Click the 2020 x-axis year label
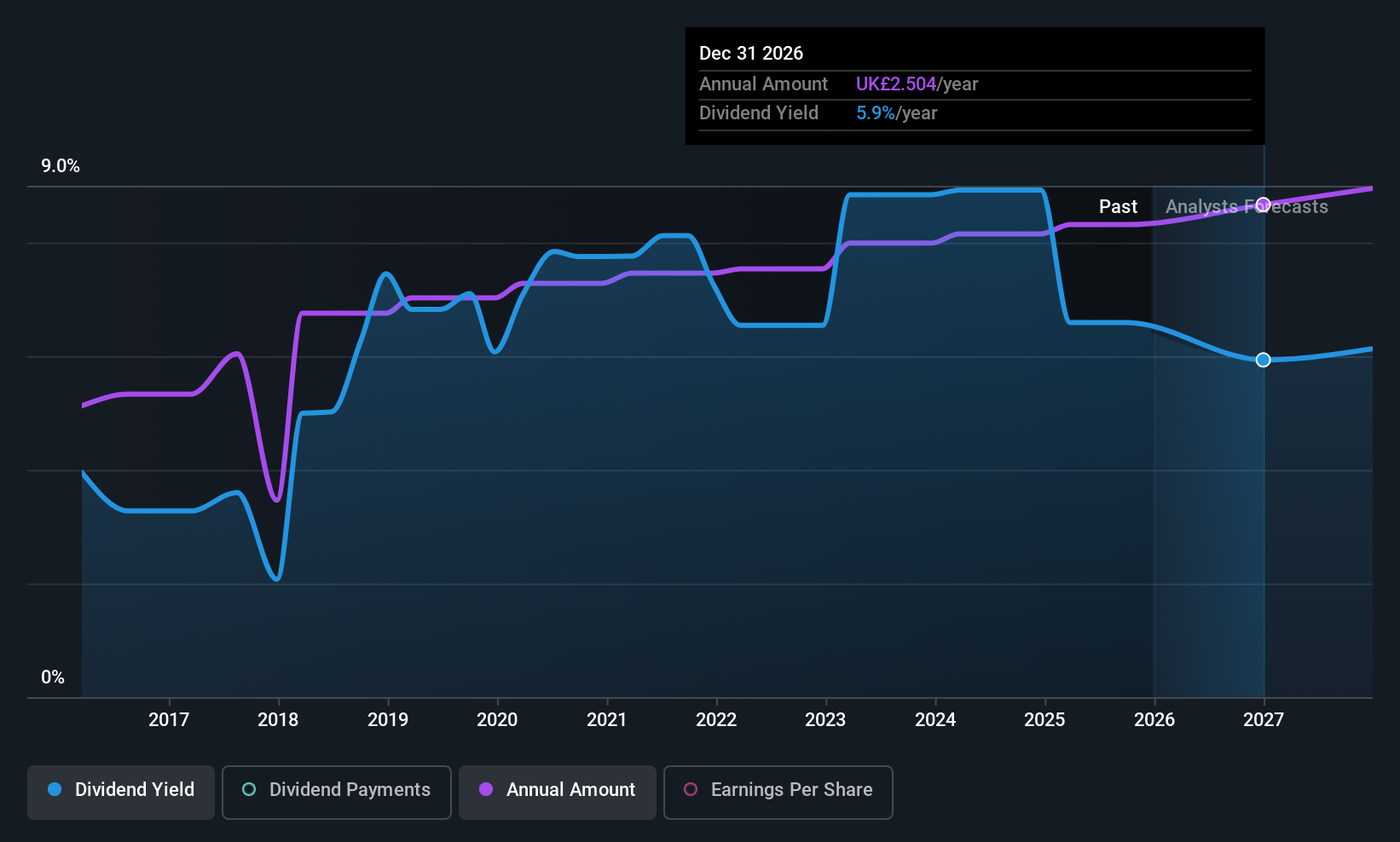The height and width of the screenshot is (842, 1400). (497, 720)
